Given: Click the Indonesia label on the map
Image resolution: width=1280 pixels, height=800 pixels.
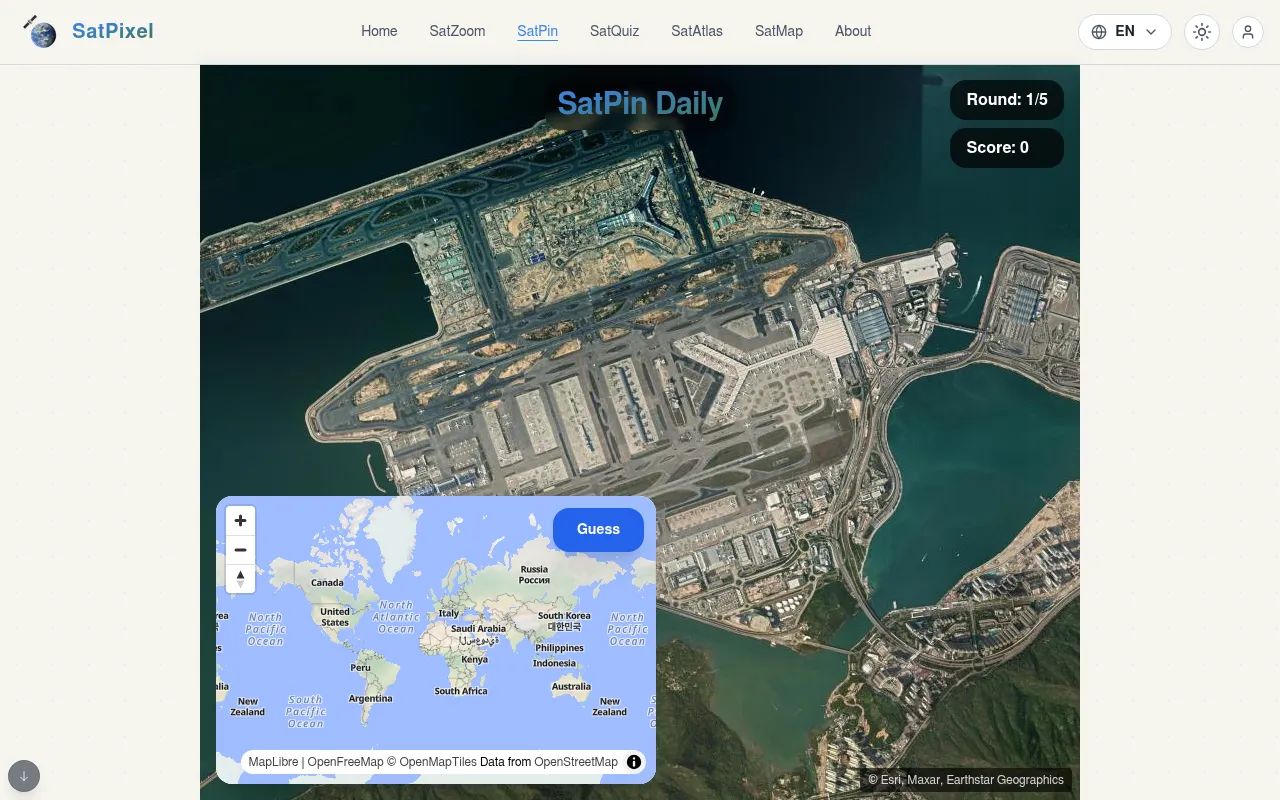Looking at the screenshot, I should click(554, 663).
